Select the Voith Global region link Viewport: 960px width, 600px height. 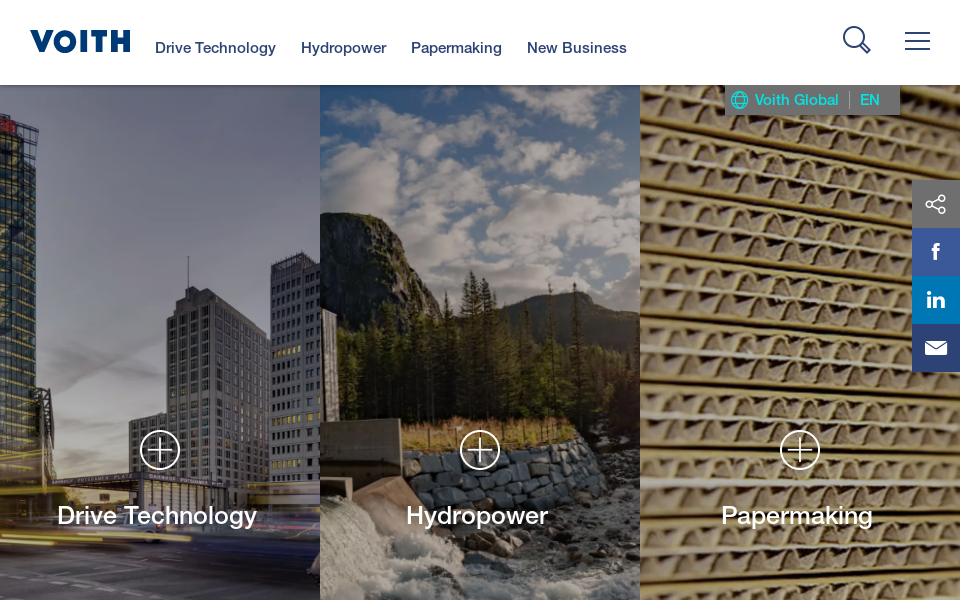click(x=796, y=100)
